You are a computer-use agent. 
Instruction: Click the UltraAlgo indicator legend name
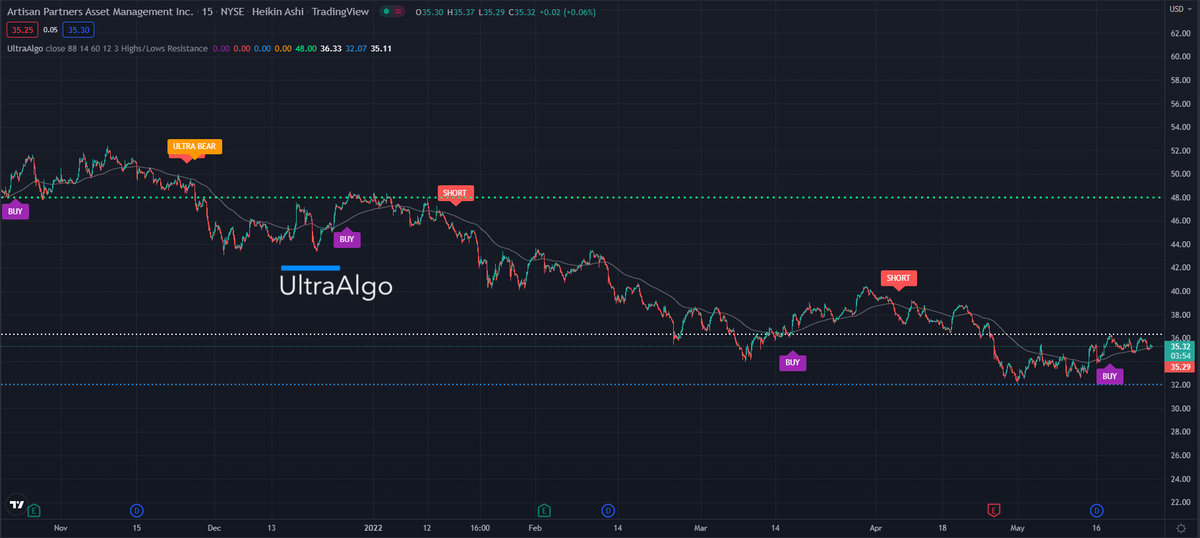pos(24,48)
